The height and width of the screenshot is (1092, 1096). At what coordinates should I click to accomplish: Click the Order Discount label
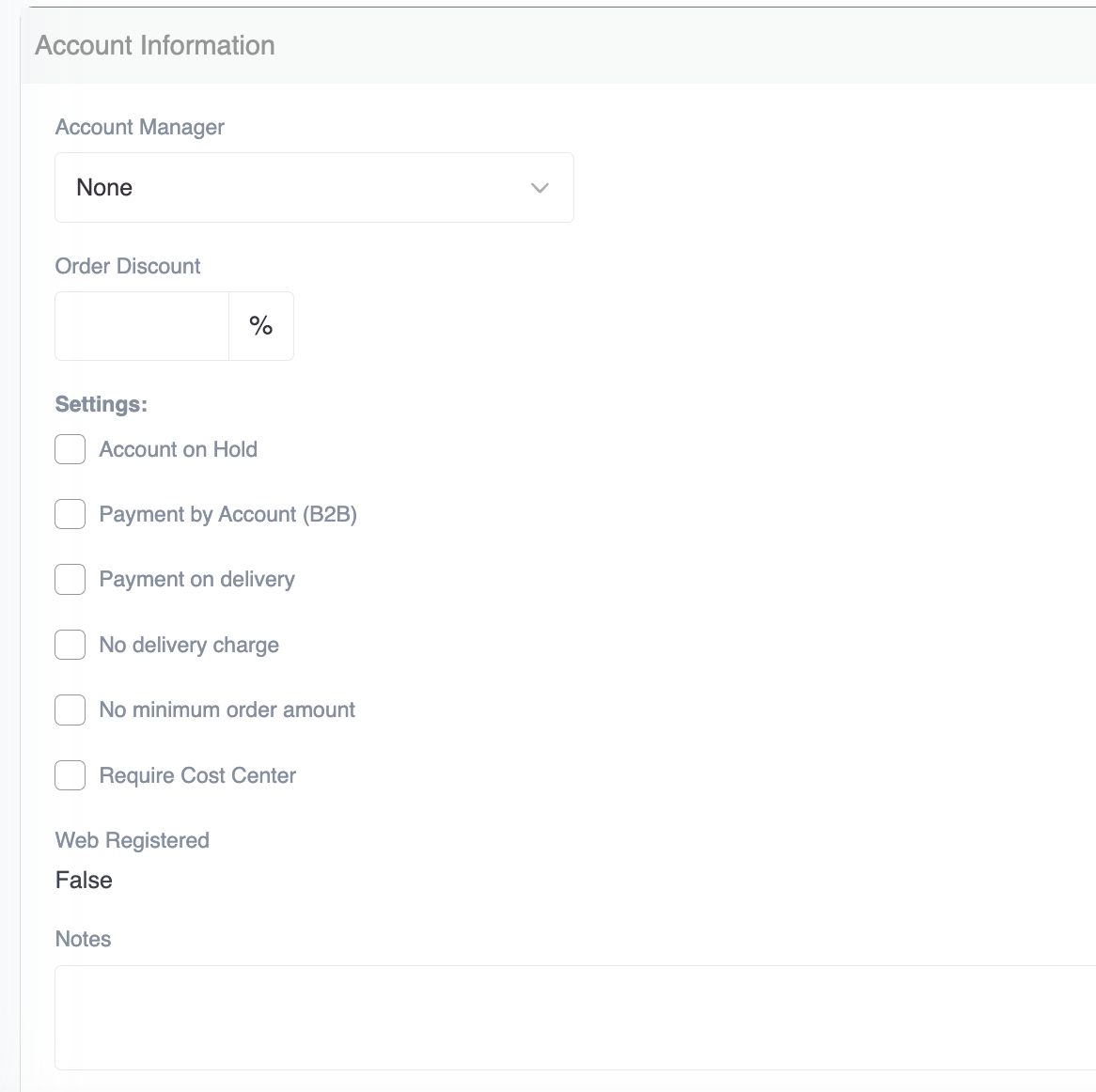tap(127, 266)
